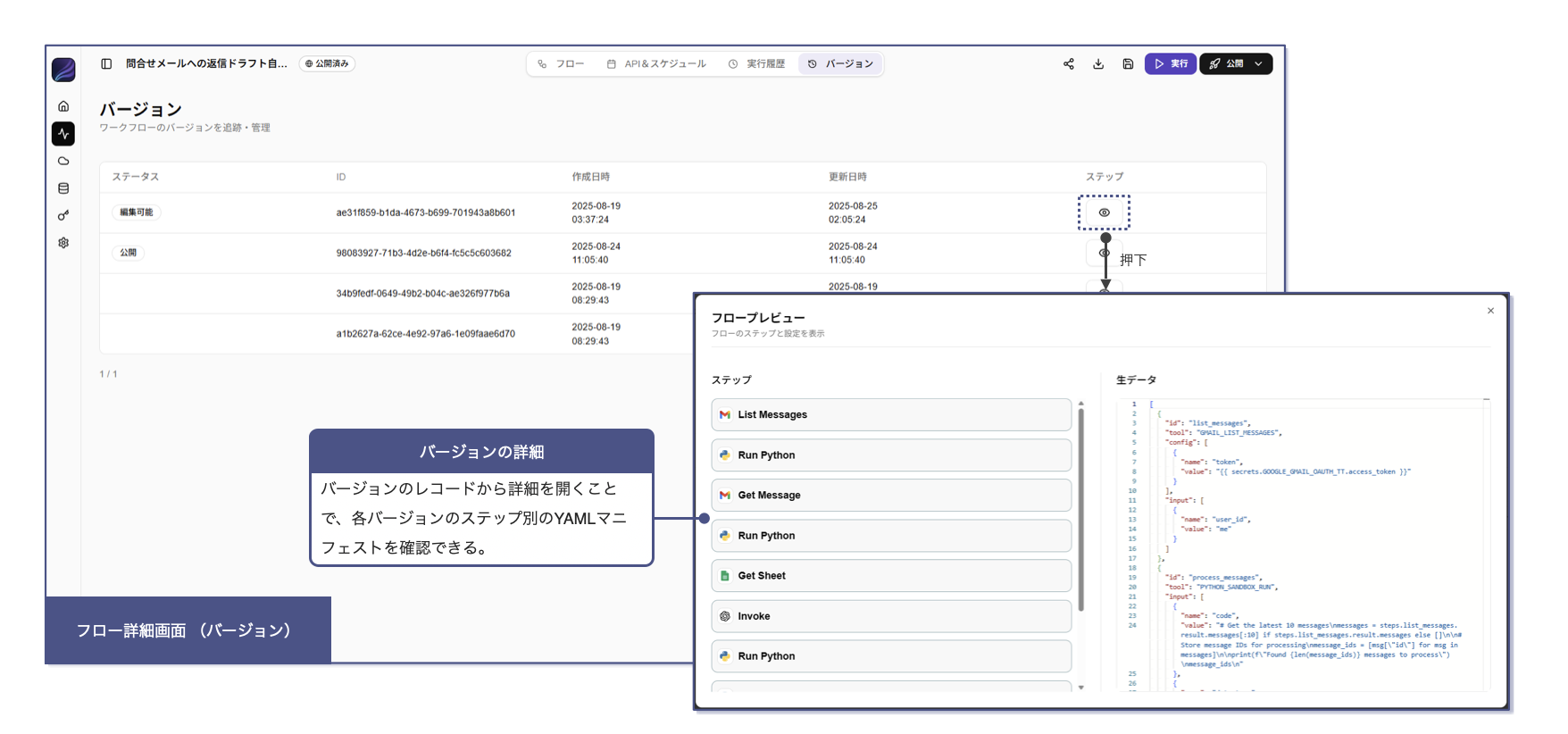
Task: Click the 1 / 1 pagination indicator
Action: pos(109,374)
